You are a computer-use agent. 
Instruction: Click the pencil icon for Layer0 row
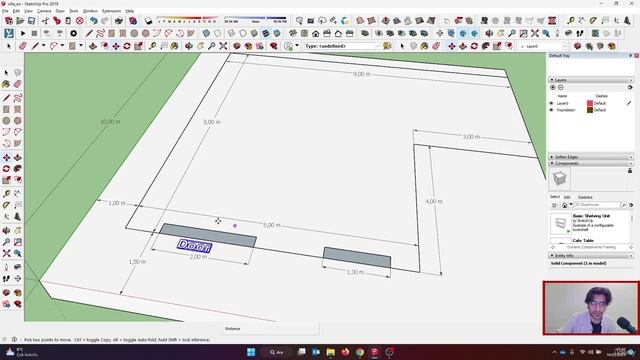(629, 103)
